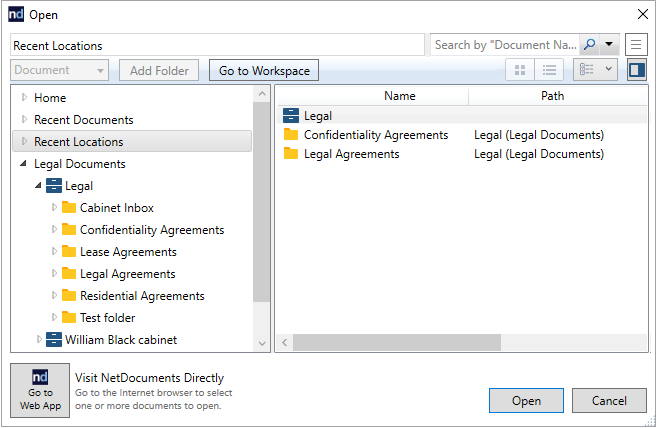Click the search magnifier icon

(x=589, y=45)
